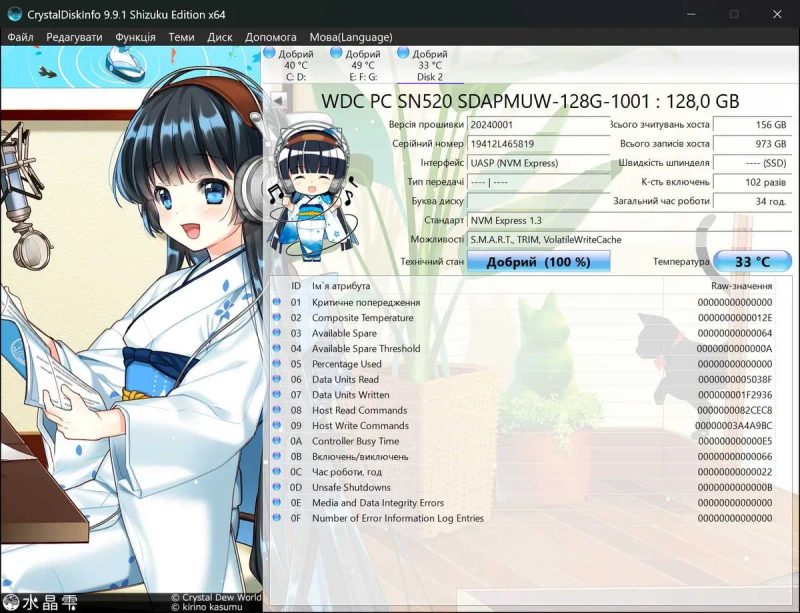This screenshot has height=613, width=800.
Task: Click the drive title WDC PC SN520
Action: coord(530,101)
